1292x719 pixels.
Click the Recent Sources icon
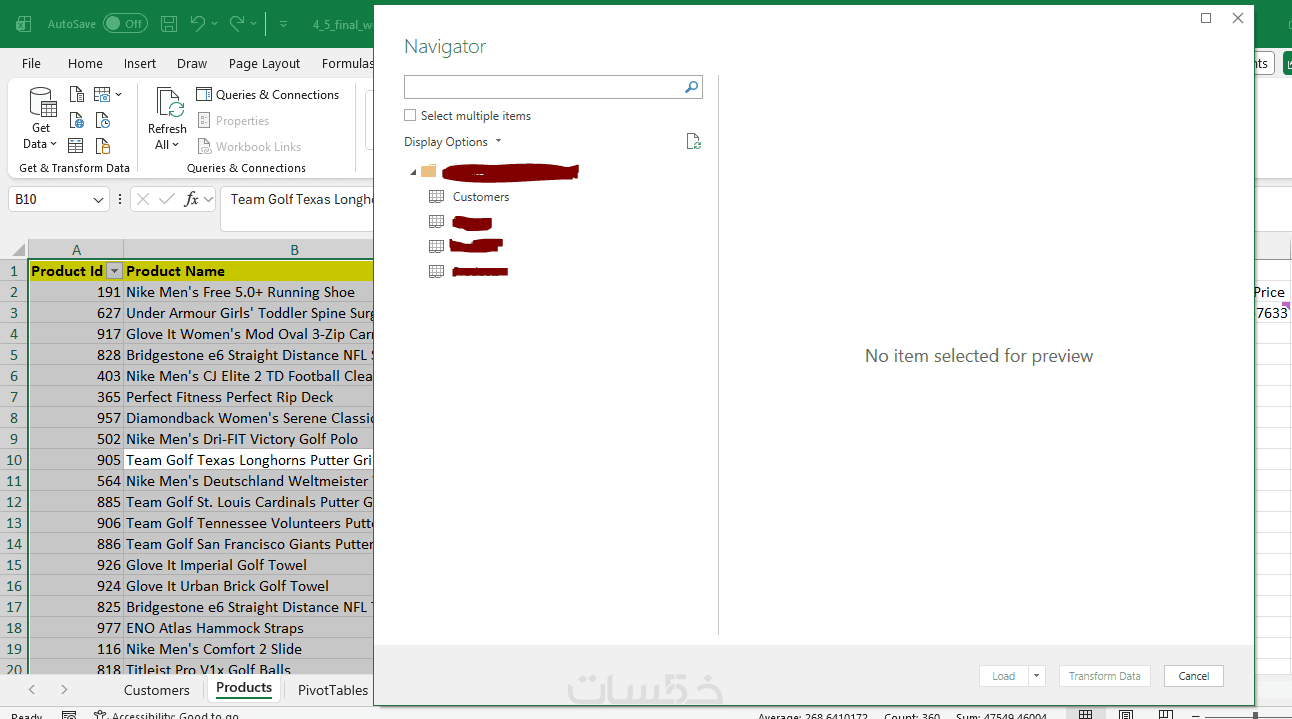(x=103, y=120)
